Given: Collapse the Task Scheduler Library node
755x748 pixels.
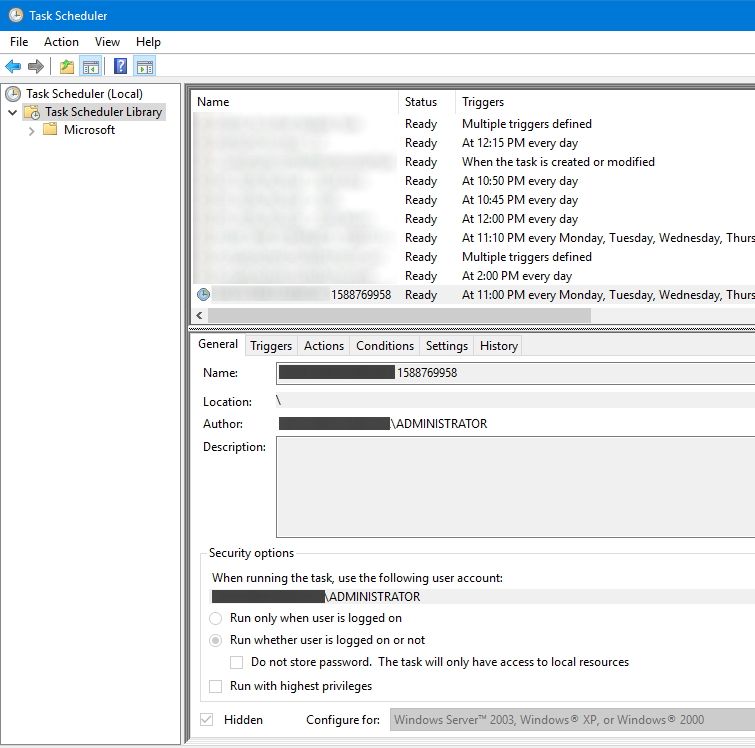Looking at the screenshot, I should point(13,112).
